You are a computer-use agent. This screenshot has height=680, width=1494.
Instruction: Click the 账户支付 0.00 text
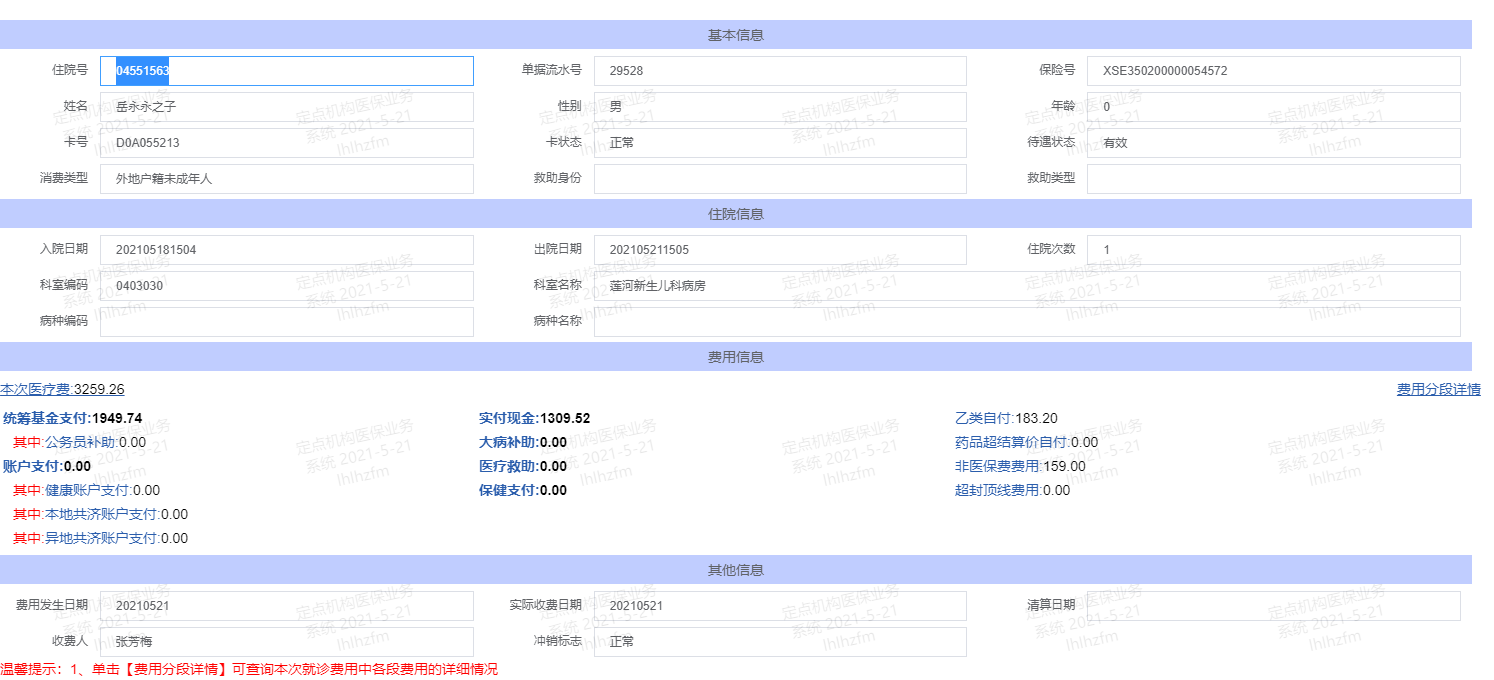tap(47, 466)
